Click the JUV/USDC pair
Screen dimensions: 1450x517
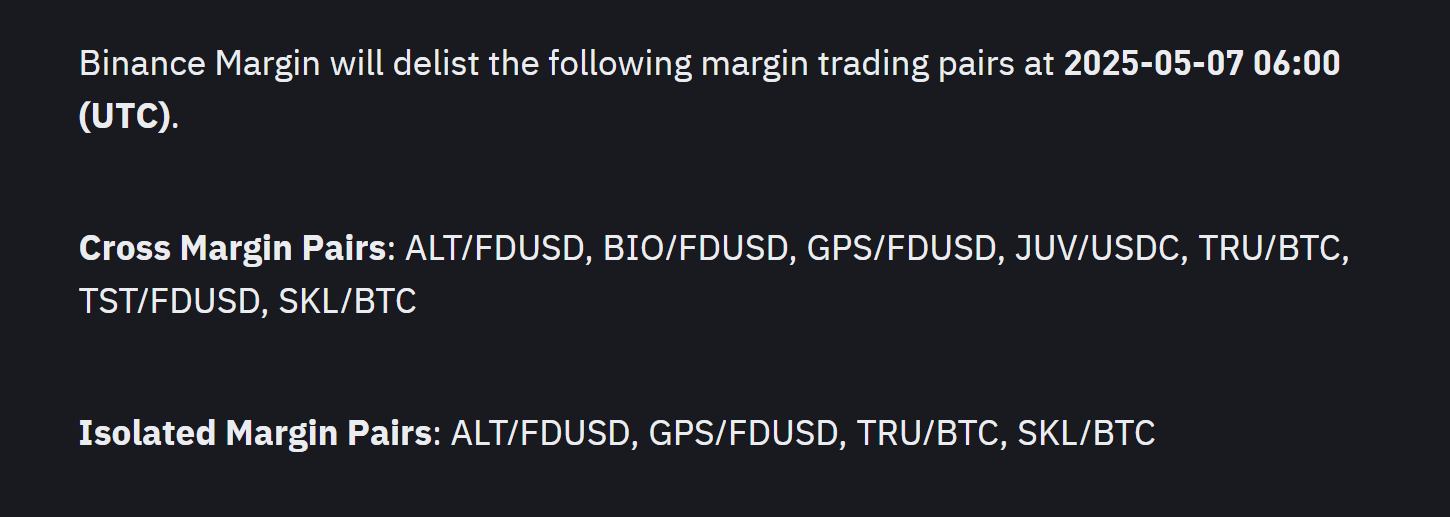[1097, 249]
